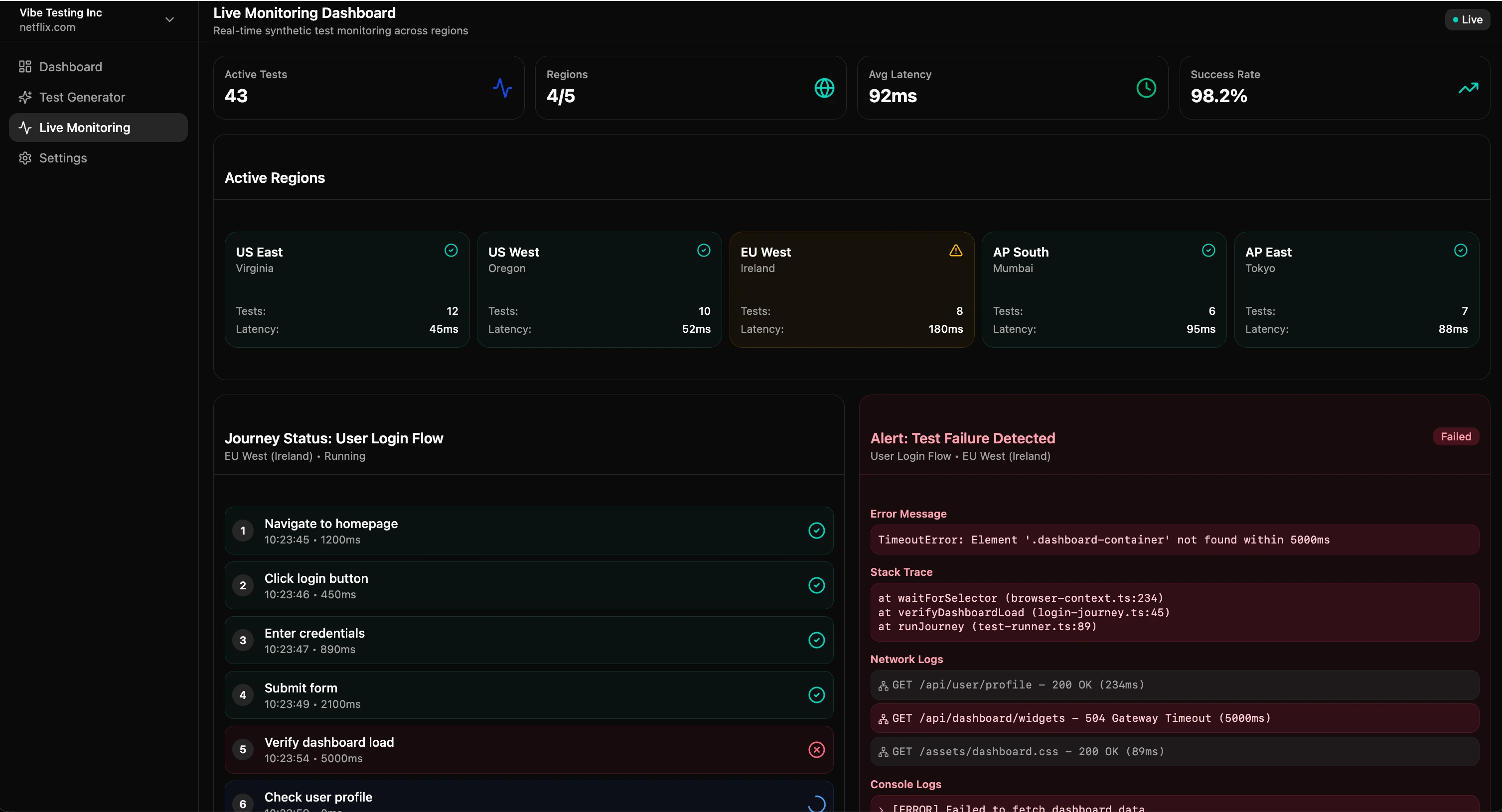Open the netflix.com site link
Viewport: 1502px width, 812px height.
tap(47, 27)
